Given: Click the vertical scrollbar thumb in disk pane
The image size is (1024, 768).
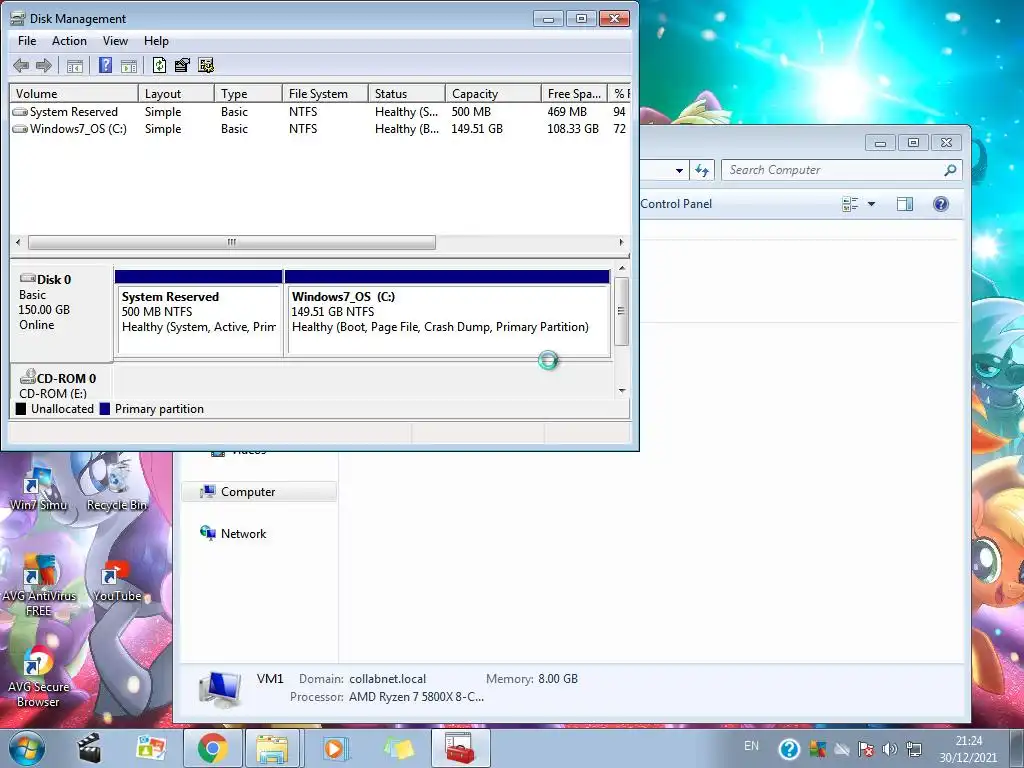Looking at the screenshot, I should (621, 311).
